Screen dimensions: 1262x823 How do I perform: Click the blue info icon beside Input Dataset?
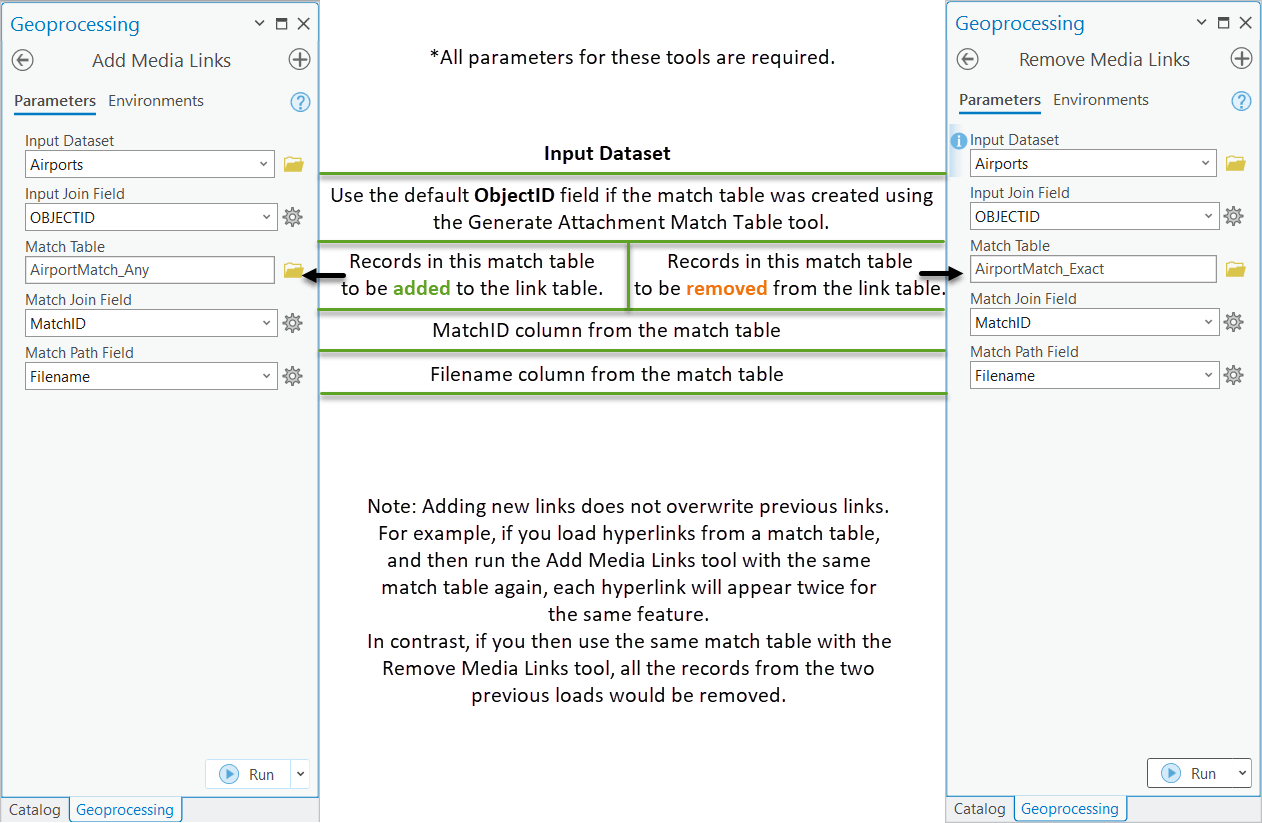pos(957,140)
